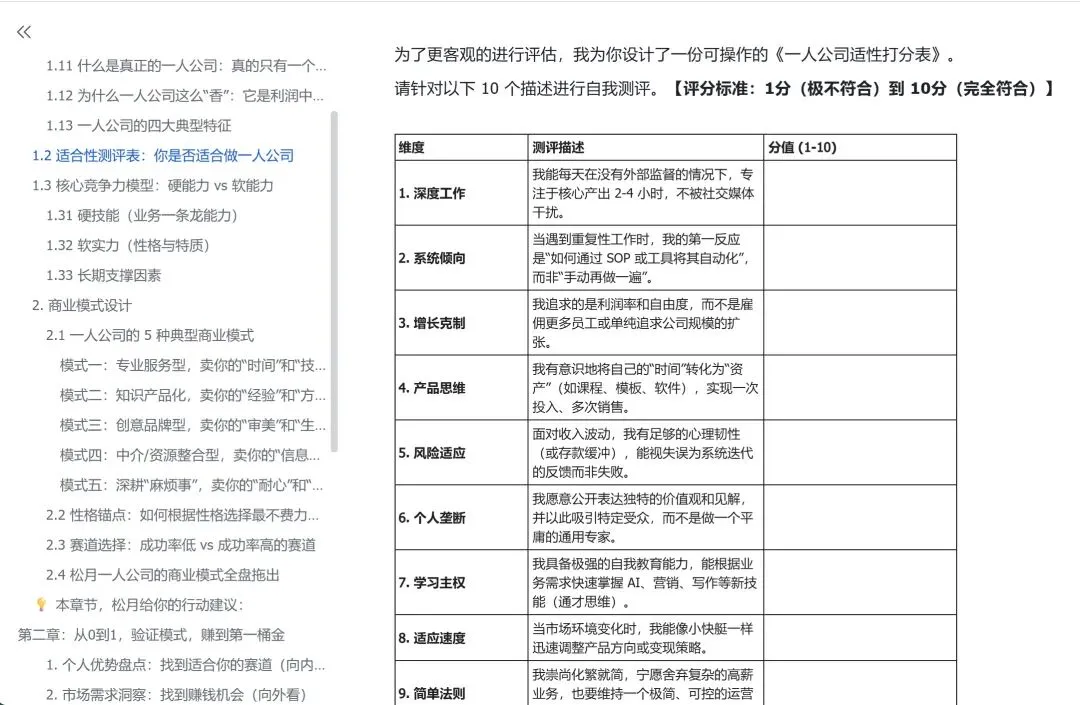Select 模式二：知识产品化 outline entry
This screenshot has height=705, width=1080.
tap(193, 395)
